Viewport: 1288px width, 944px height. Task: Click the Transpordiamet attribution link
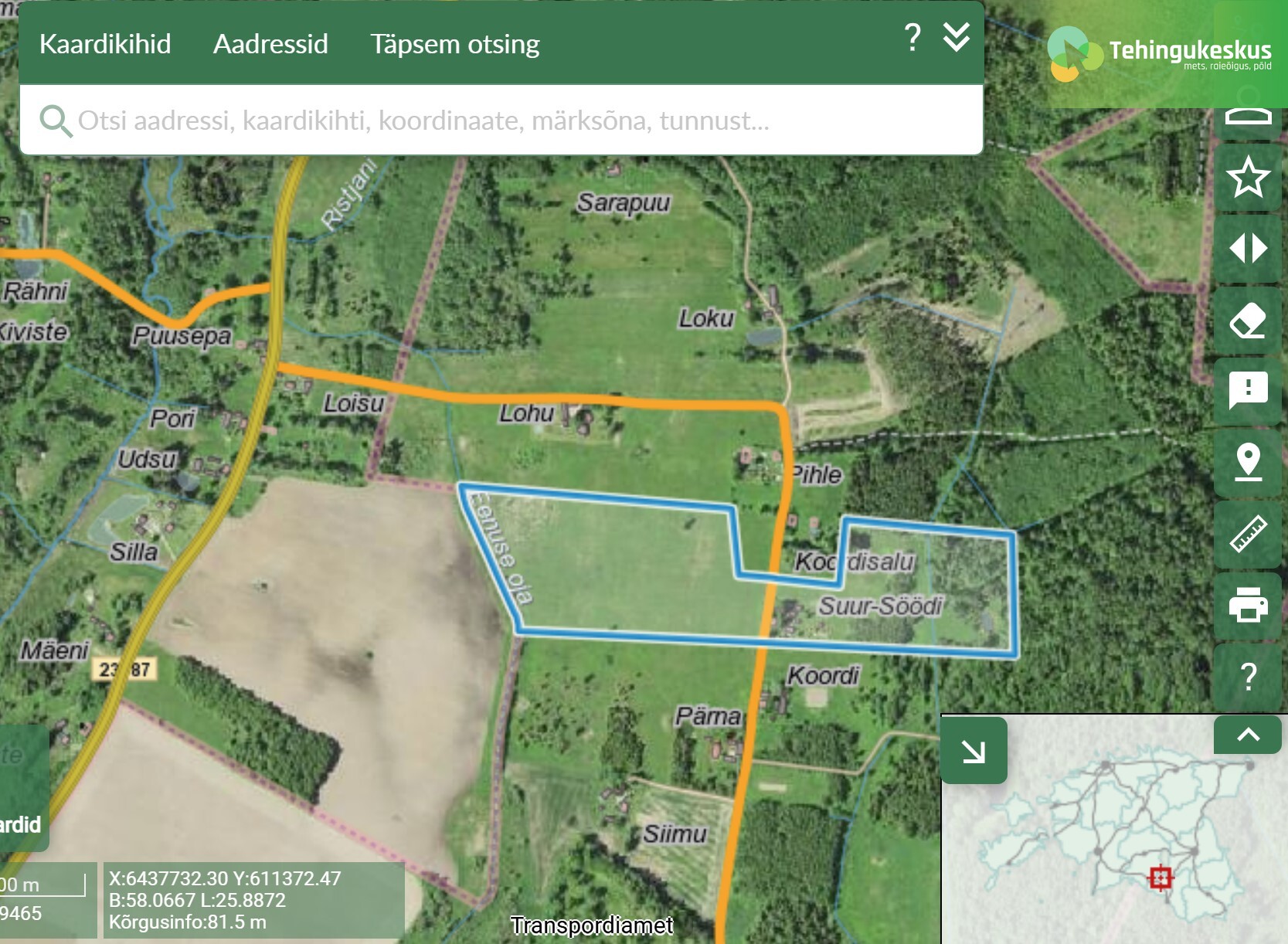pyautogui.click(x=591, y=925)
